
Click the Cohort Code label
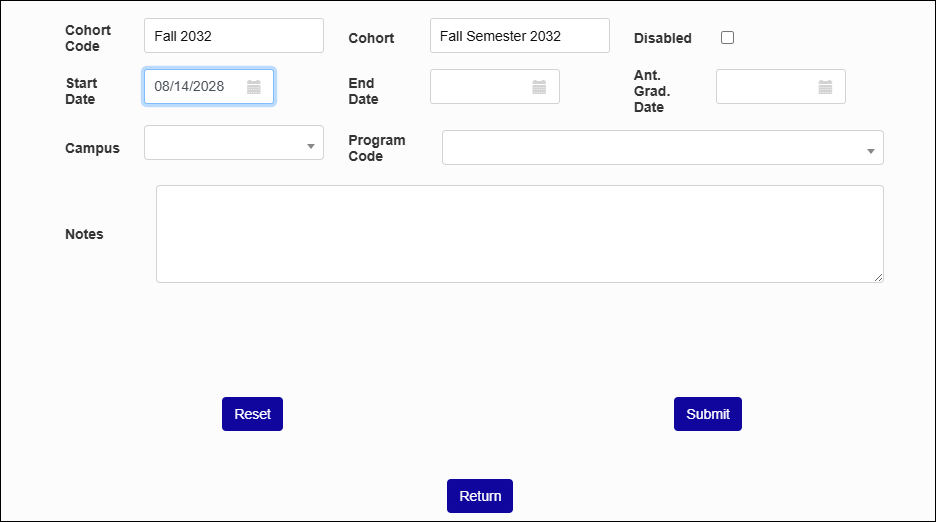[x=88, y=38]
